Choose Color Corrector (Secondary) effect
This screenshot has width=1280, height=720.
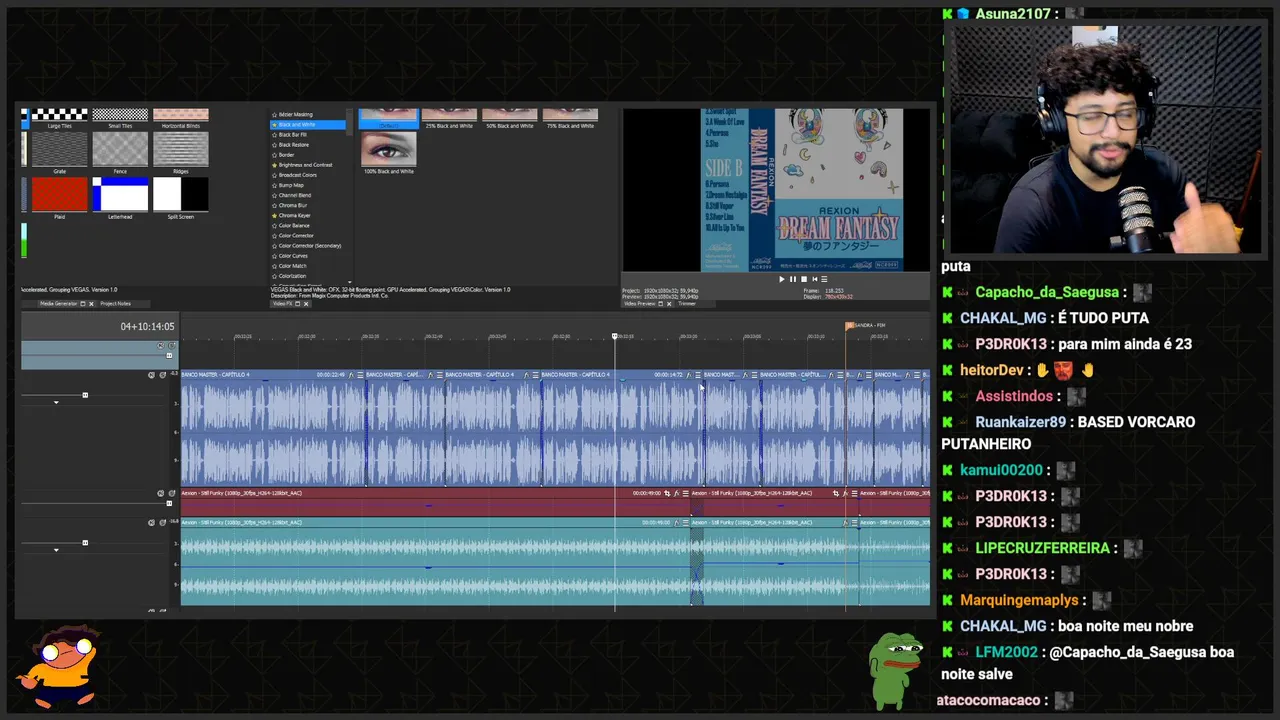(310, 246)
